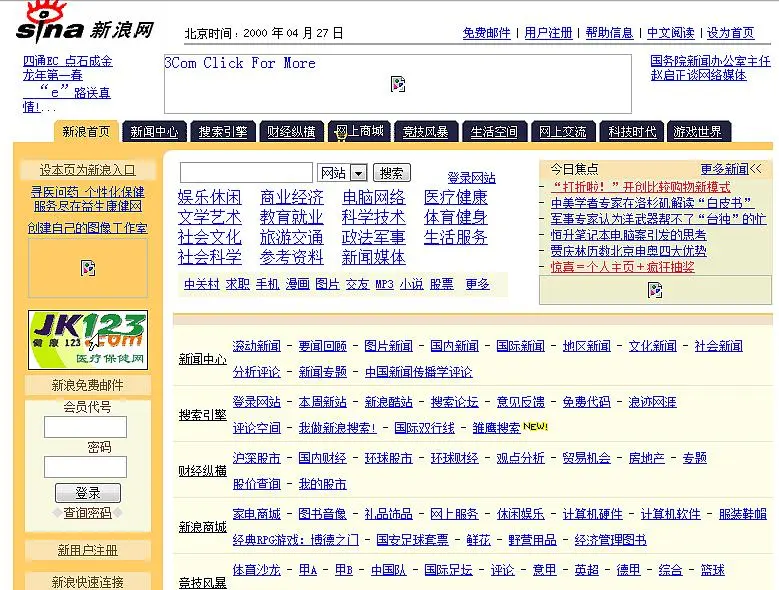This screenshot has height=590, width=779.
Task: Open the 体育沙龙 link
Action: pyautogui.click(x=257, y=570)
